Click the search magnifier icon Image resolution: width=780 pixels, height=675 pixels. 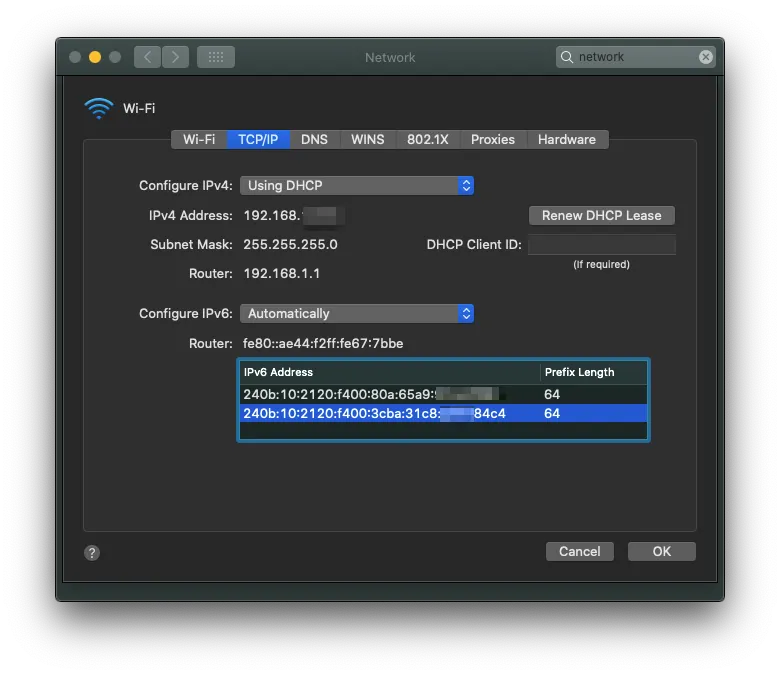pyautogui.click(x=568, y=57)
